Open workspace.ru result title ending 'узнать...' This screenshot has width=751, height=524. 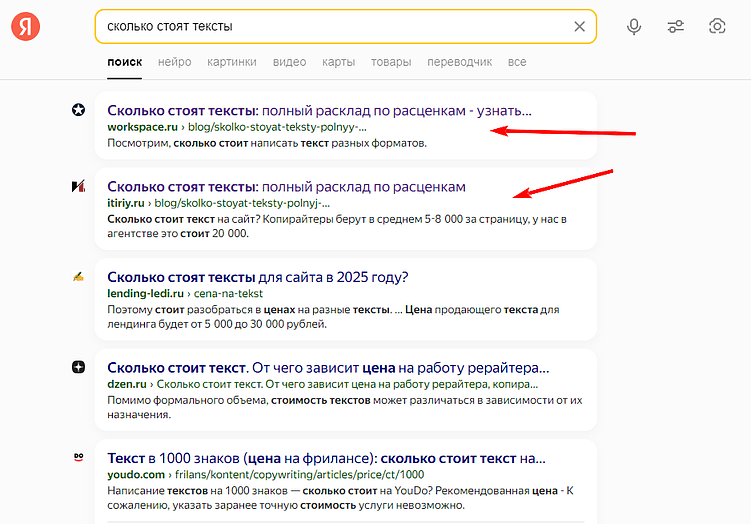point(319,111)
